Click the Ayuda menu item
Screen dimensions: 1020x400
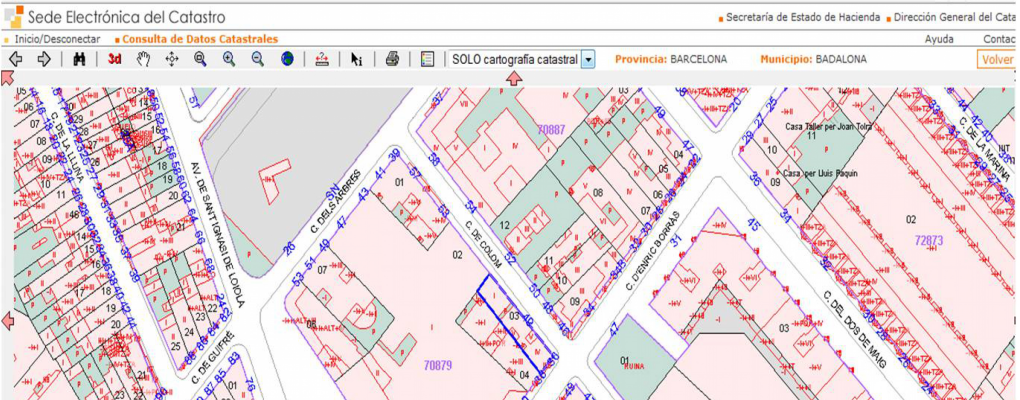[938, 38]
